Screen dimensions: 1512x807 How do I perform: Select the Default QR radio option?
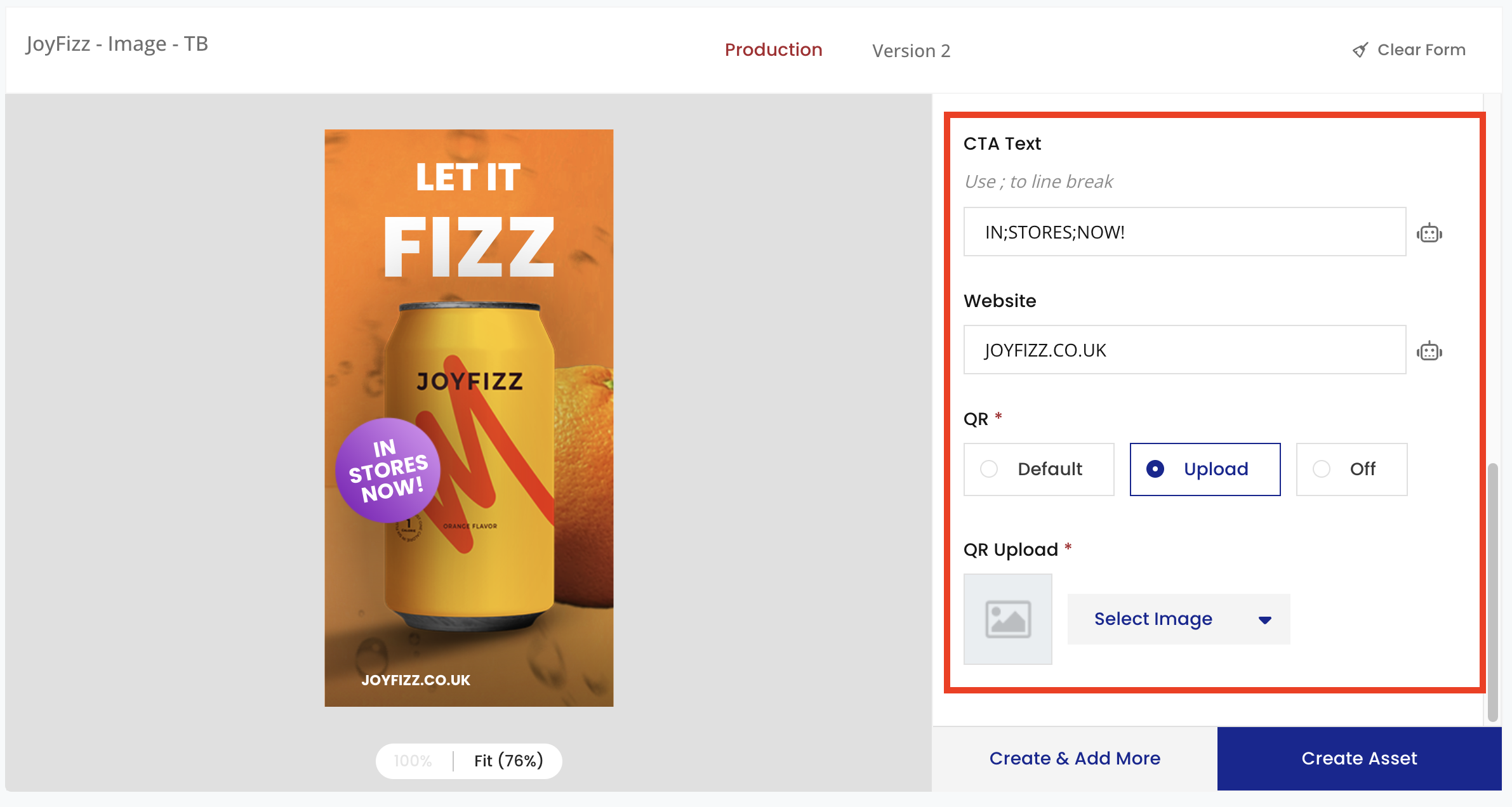coord(989,469)
